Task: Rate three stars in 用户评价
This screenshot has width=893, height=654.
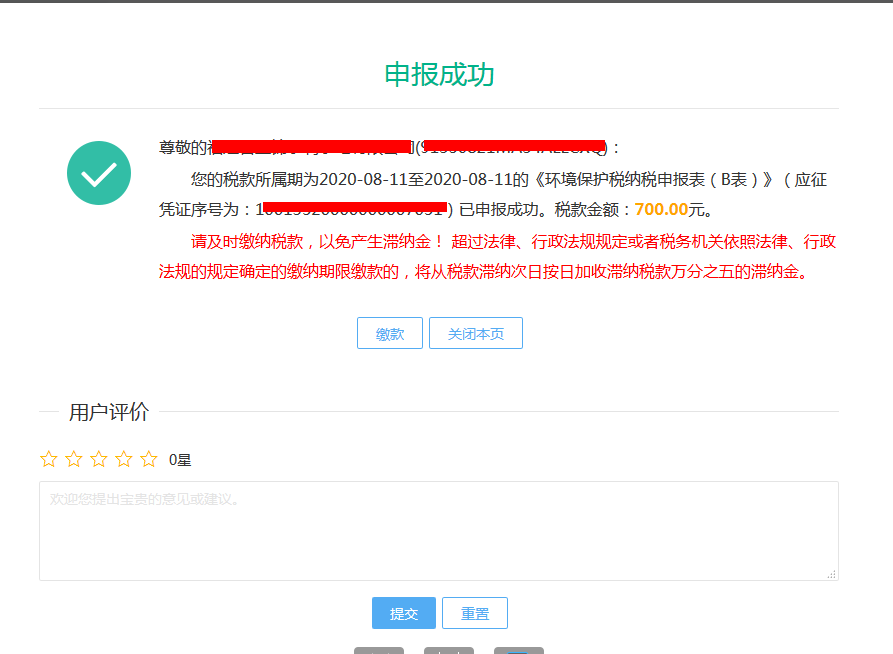Action: pyautogui.click(x=99, y=459)
